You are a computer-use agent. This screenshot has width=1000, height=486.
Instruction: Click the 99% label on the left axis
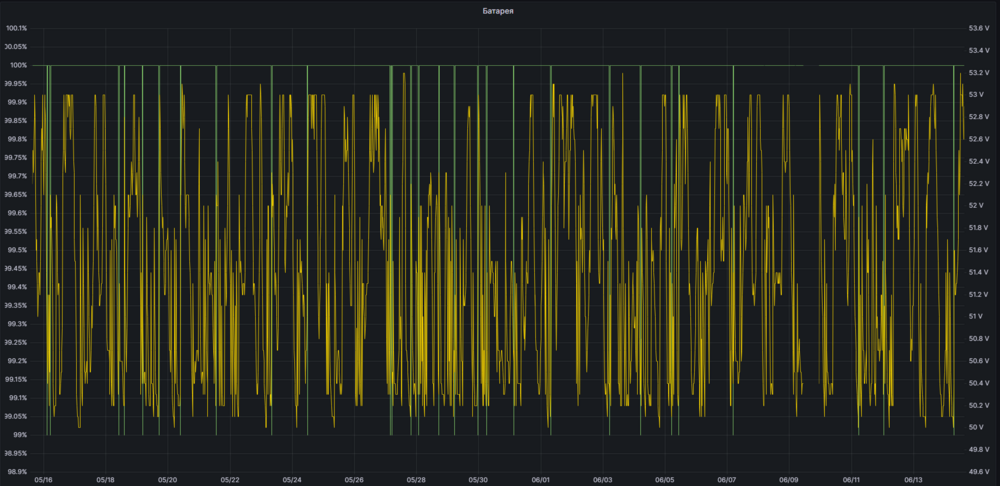[19, 435]
